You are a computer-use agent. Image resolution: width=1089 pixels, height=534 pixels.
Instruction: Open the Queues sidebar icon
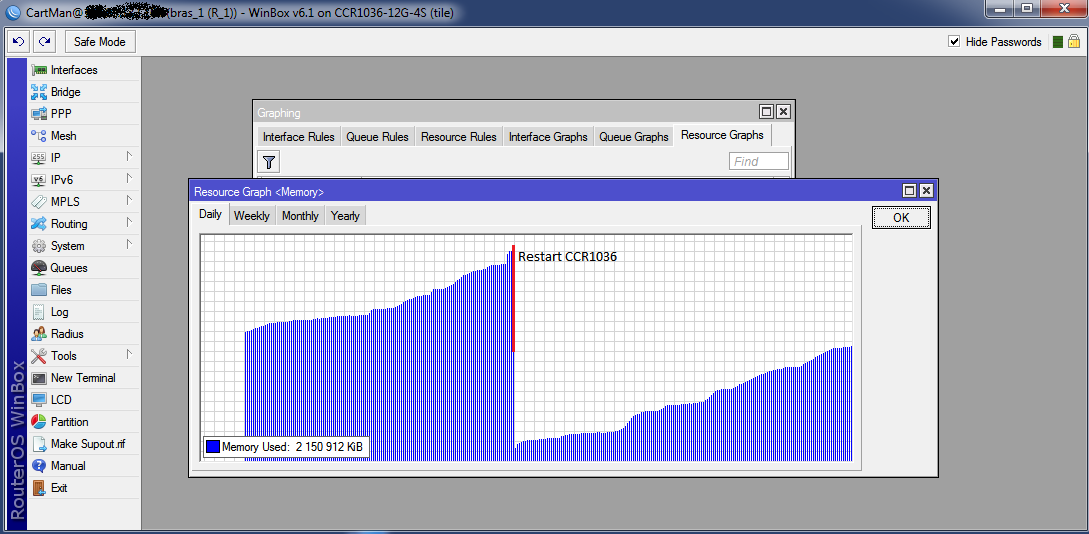click(39, 268)
